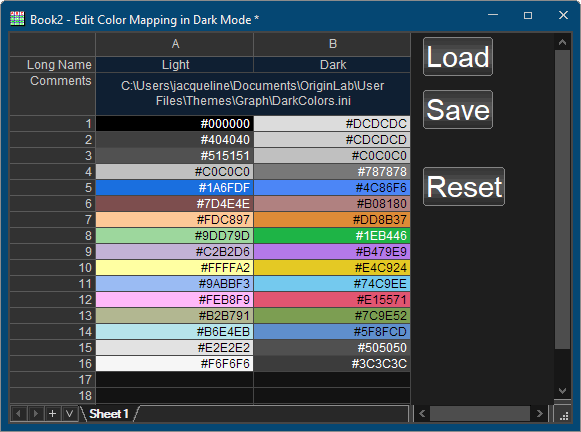Select the #1A6FDF blue cell
581x432 pixels.
[175, 187]
